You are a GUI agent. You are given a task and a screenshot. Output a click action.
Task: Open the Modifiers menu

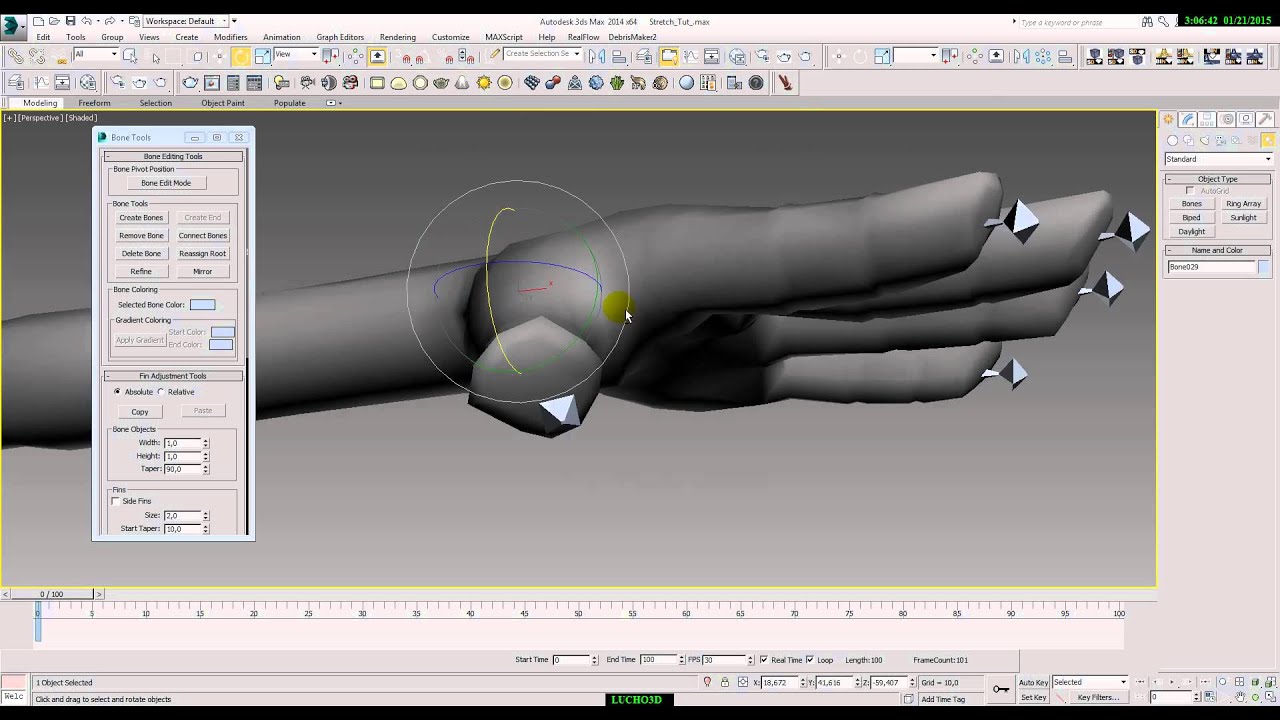230,37
